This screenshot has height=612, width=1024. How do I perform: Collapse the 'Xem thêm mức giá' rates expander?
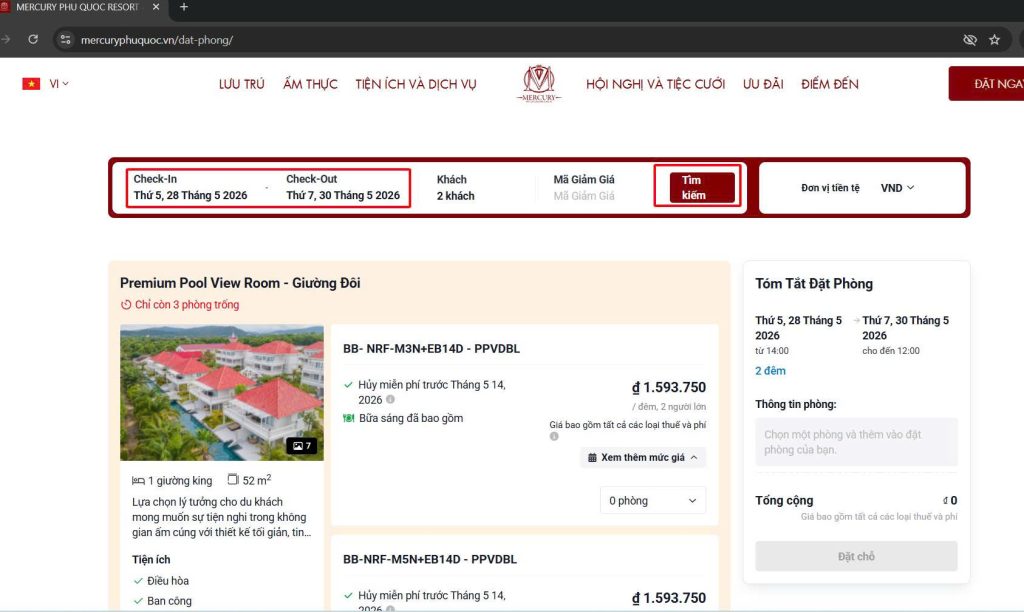(x=643, y=457)
